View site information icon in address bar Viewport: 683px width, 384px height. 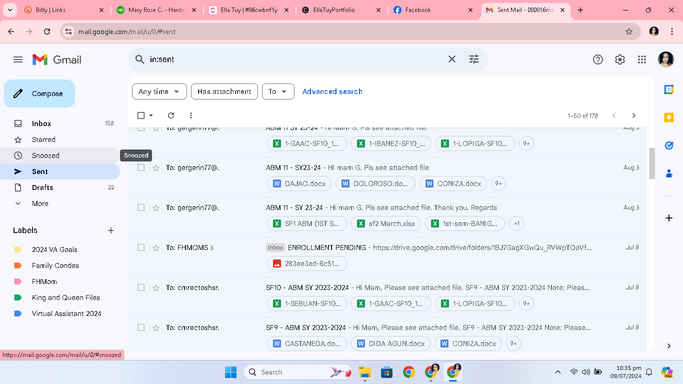68,31
